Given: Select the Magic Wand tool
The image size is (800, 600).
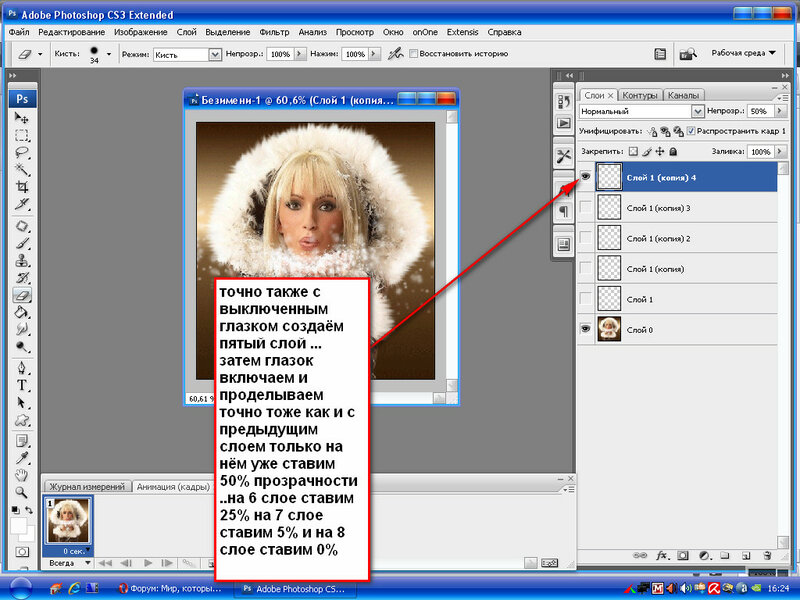Looking at the screenshot, I should coord(21,169).
